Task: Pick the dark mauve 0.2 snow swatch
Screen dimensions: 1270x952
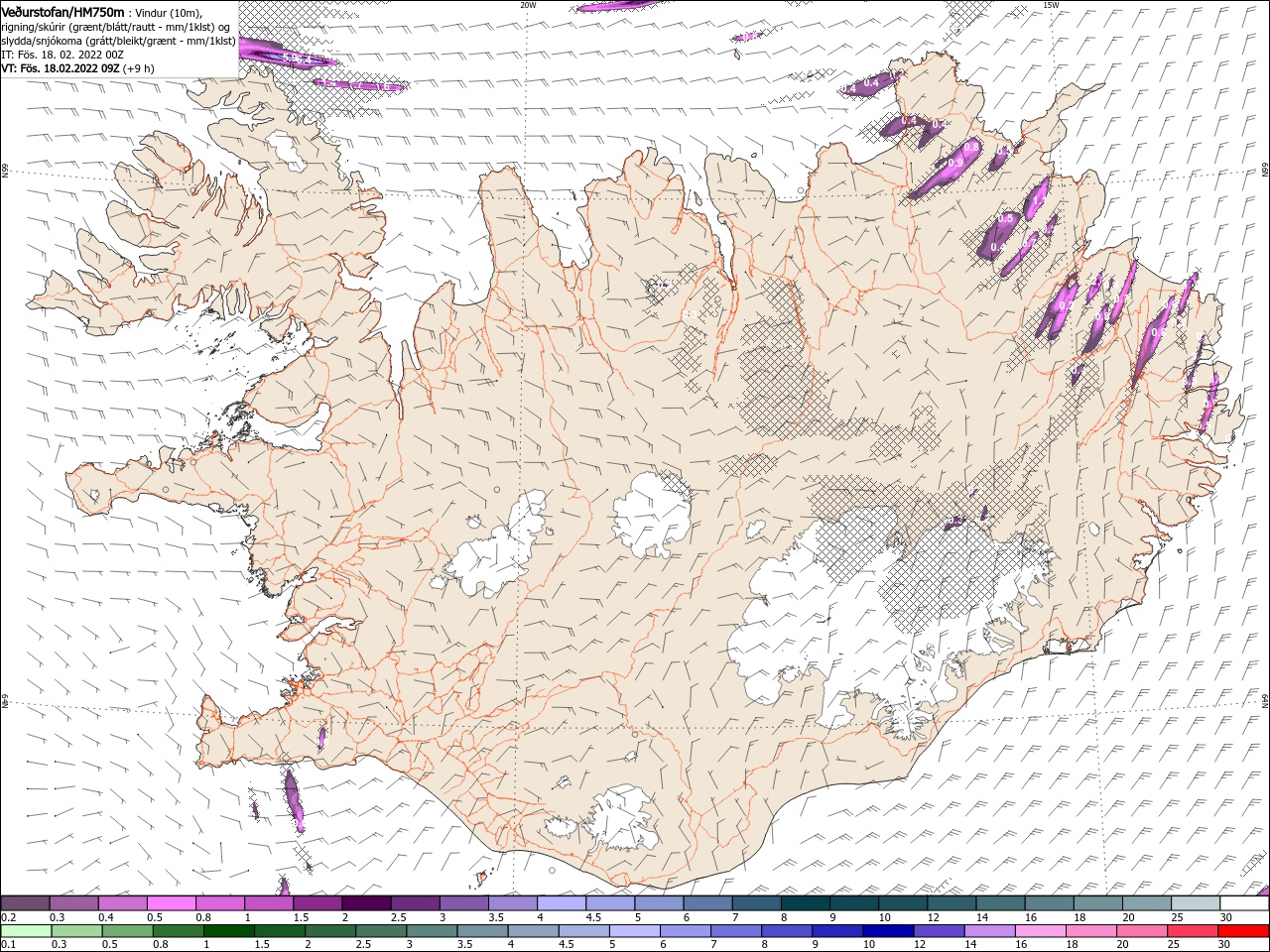Action: pos(25,903)
